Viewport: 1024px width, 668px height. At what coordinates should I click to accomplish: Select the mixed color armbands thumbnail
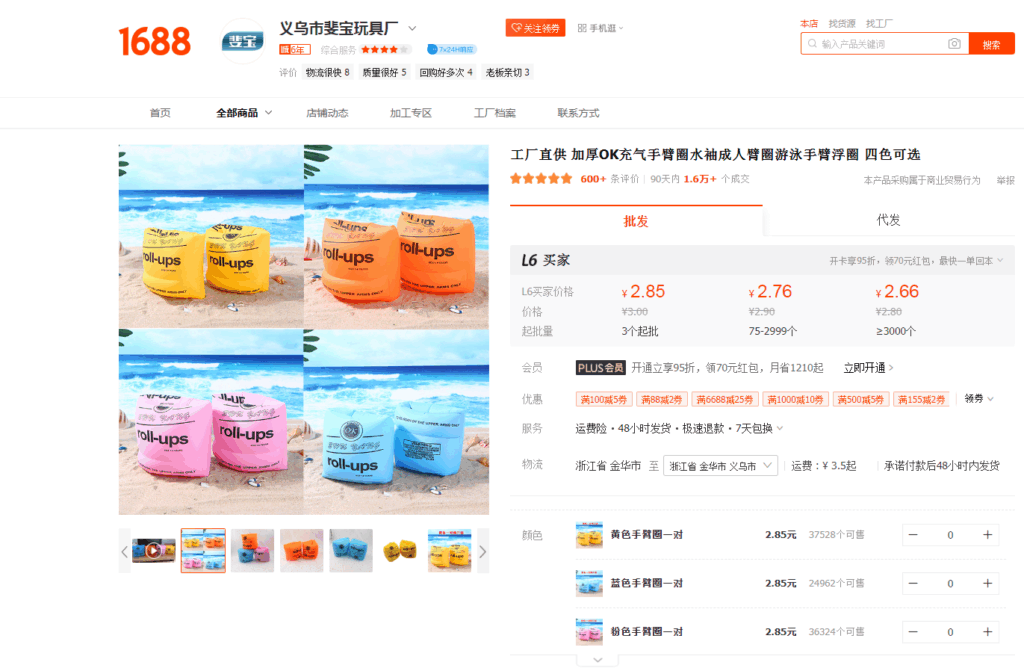tap(252, 550)
